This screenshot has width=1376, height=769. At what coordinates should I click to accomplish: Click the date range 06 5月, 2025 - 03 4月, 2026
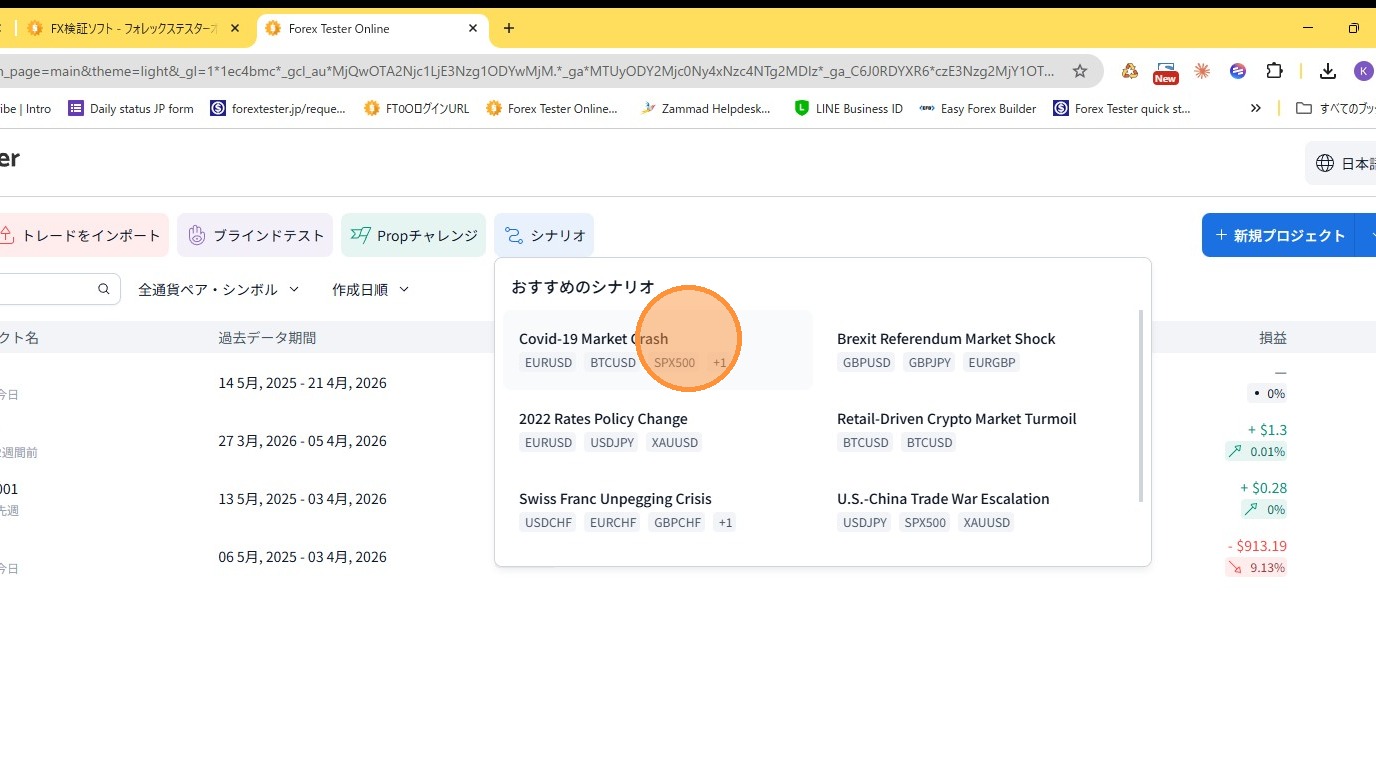click(x=302, y=557)
